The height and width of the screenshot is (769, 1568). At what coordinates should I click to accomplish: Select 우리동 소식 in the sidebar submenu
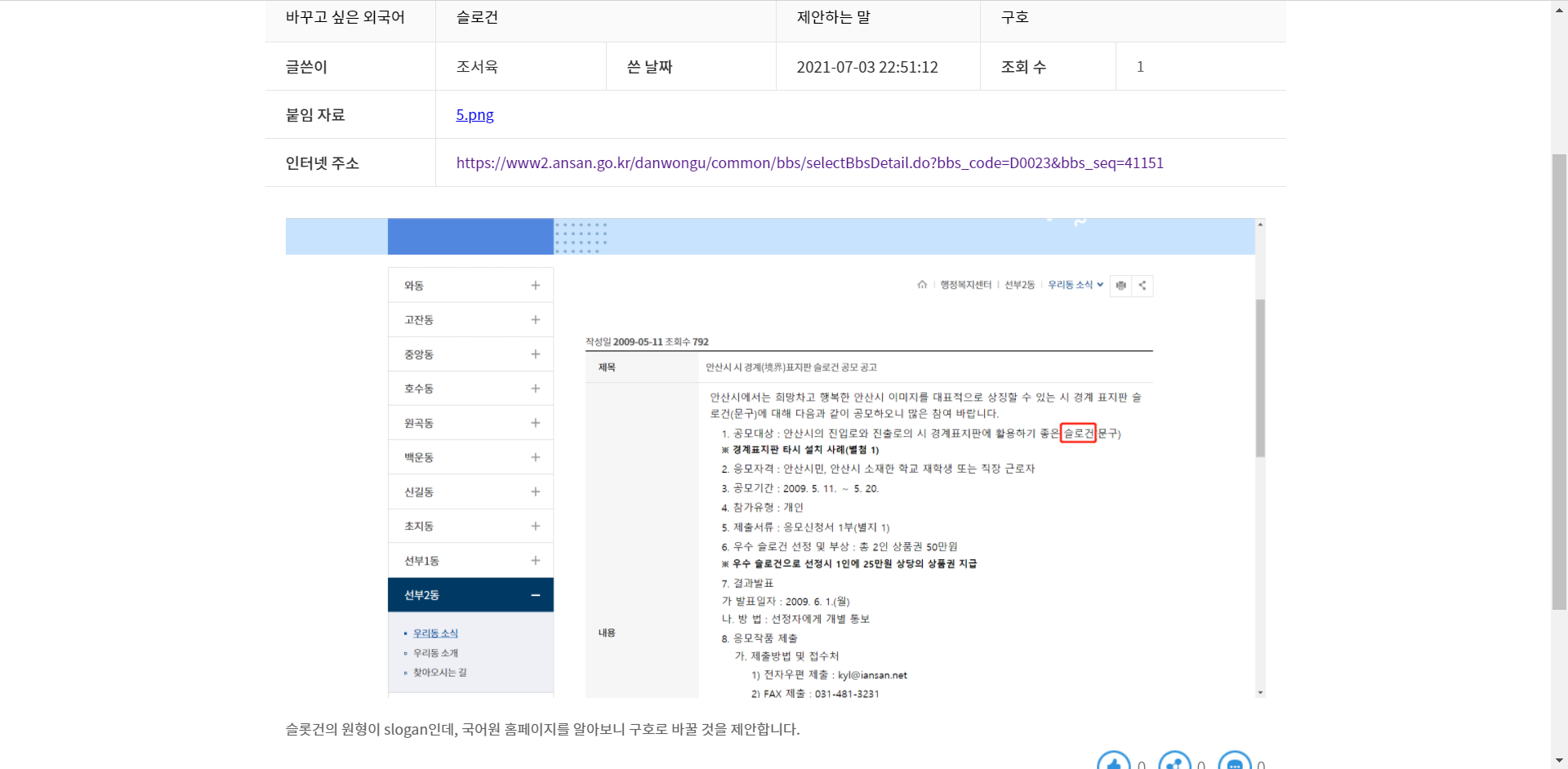(435, 633)
